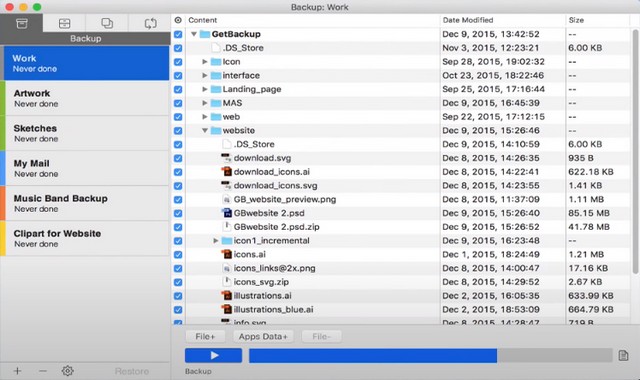
Task: Switch to the Backup tab icon
Action: tap(22, 23)
